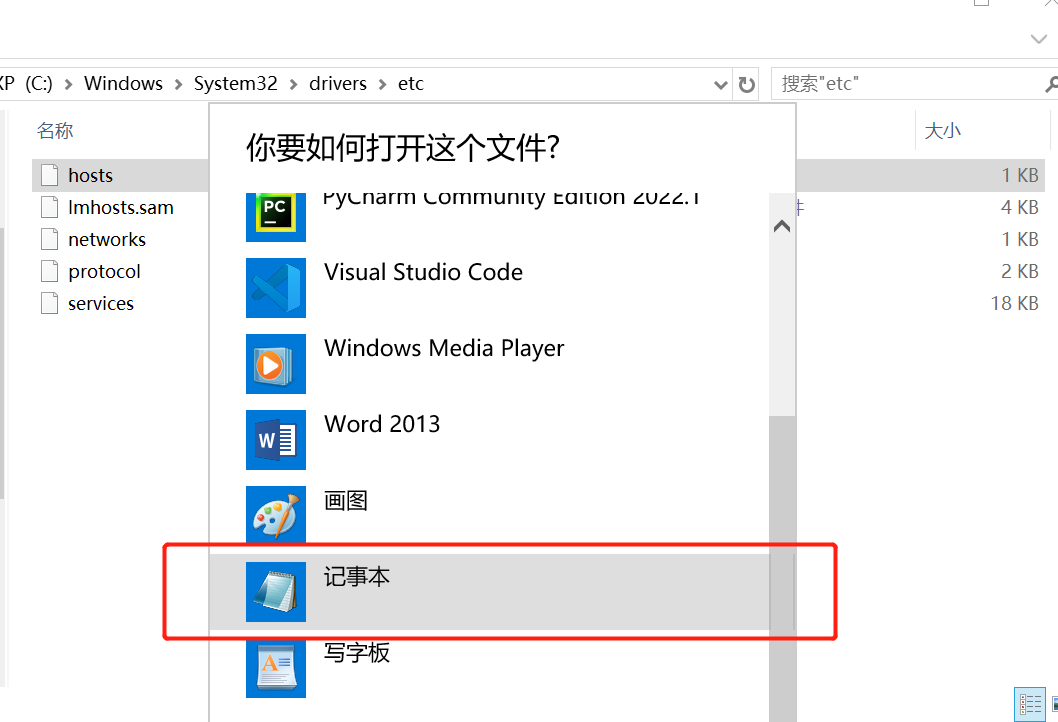Click the search magnifier icon
This screenshot has width=1058, height=722.
click(x=1051, y=84)
